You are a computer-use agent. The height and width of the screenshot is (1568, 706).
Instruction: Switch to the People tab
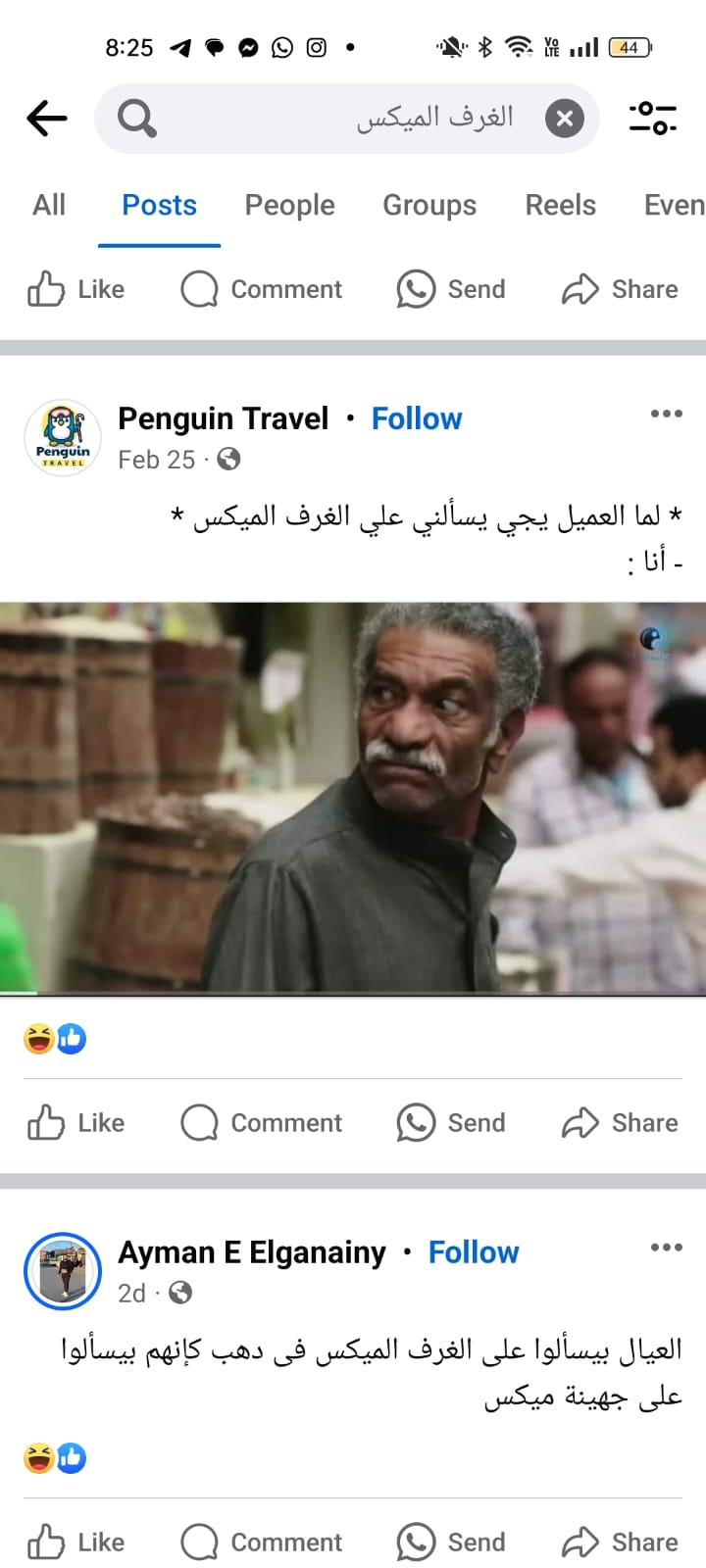tap(289, 205)
